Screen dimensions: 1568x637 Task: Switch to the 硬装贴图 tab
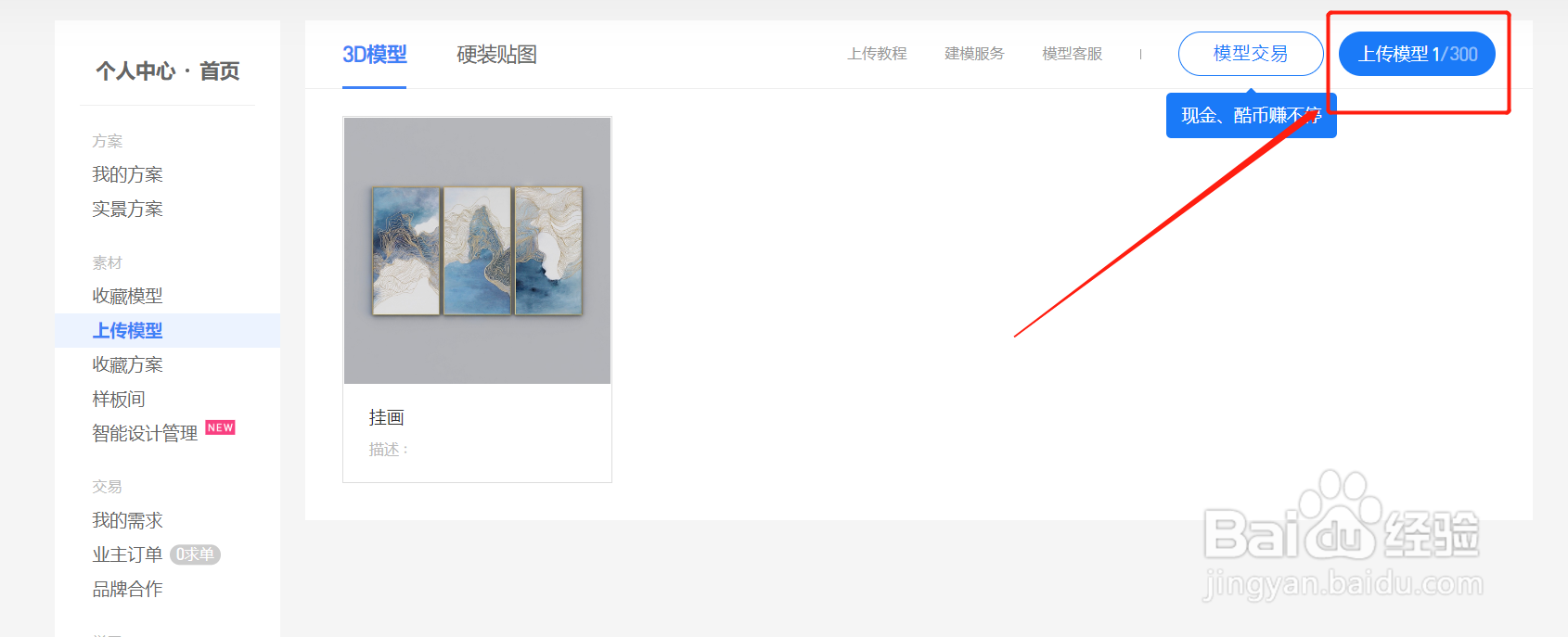pyautogui.click(x=496, y=55)
